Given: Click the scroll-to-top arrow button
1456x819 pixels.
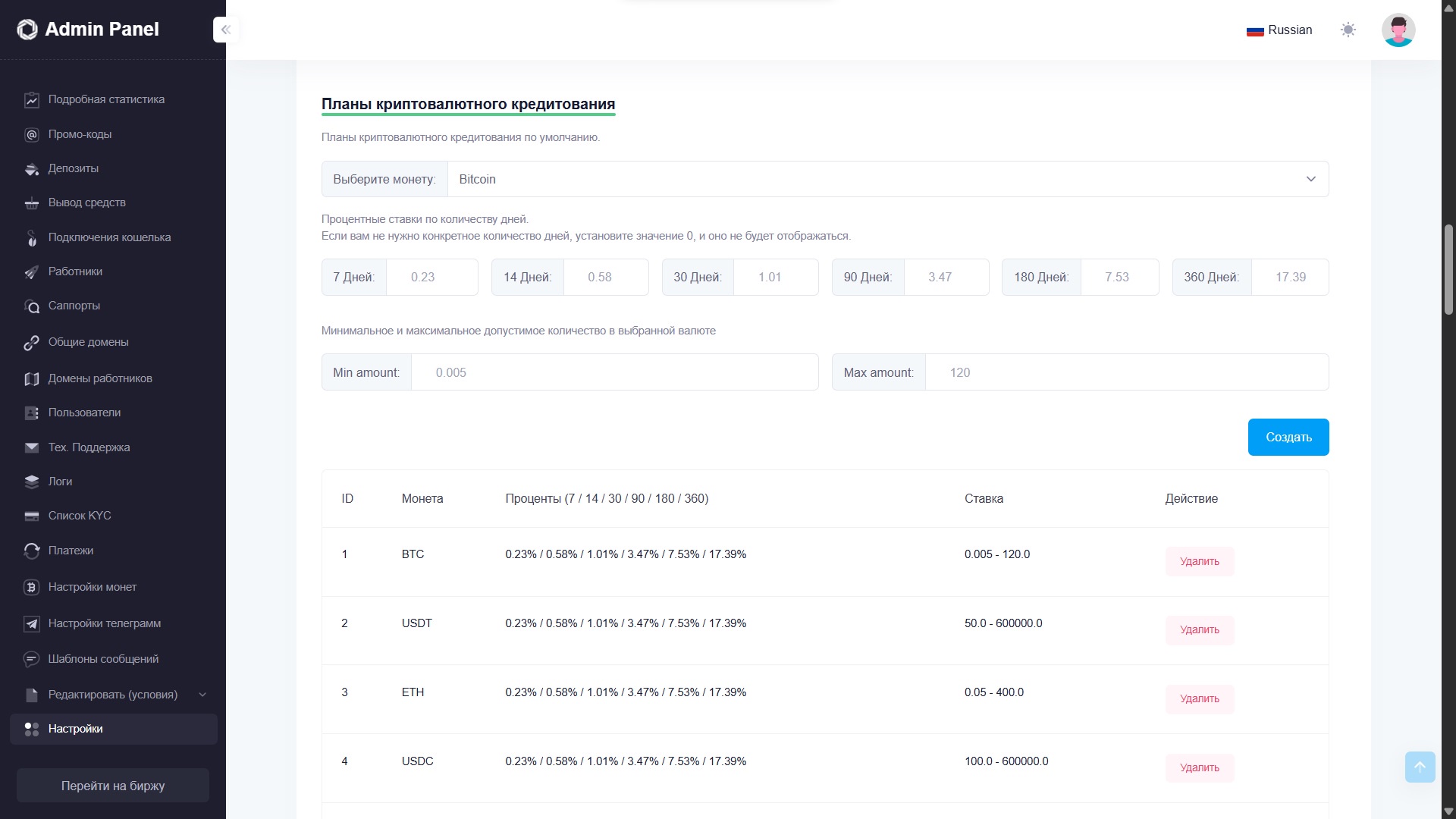Looking at the screenshot, I should point(1420,767).
